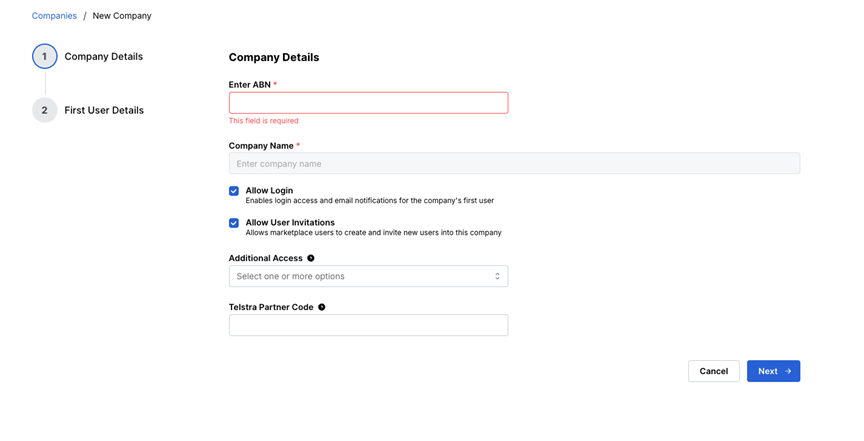
Task: Go to the Companies breadcrumb link
Action: (54, 16)
